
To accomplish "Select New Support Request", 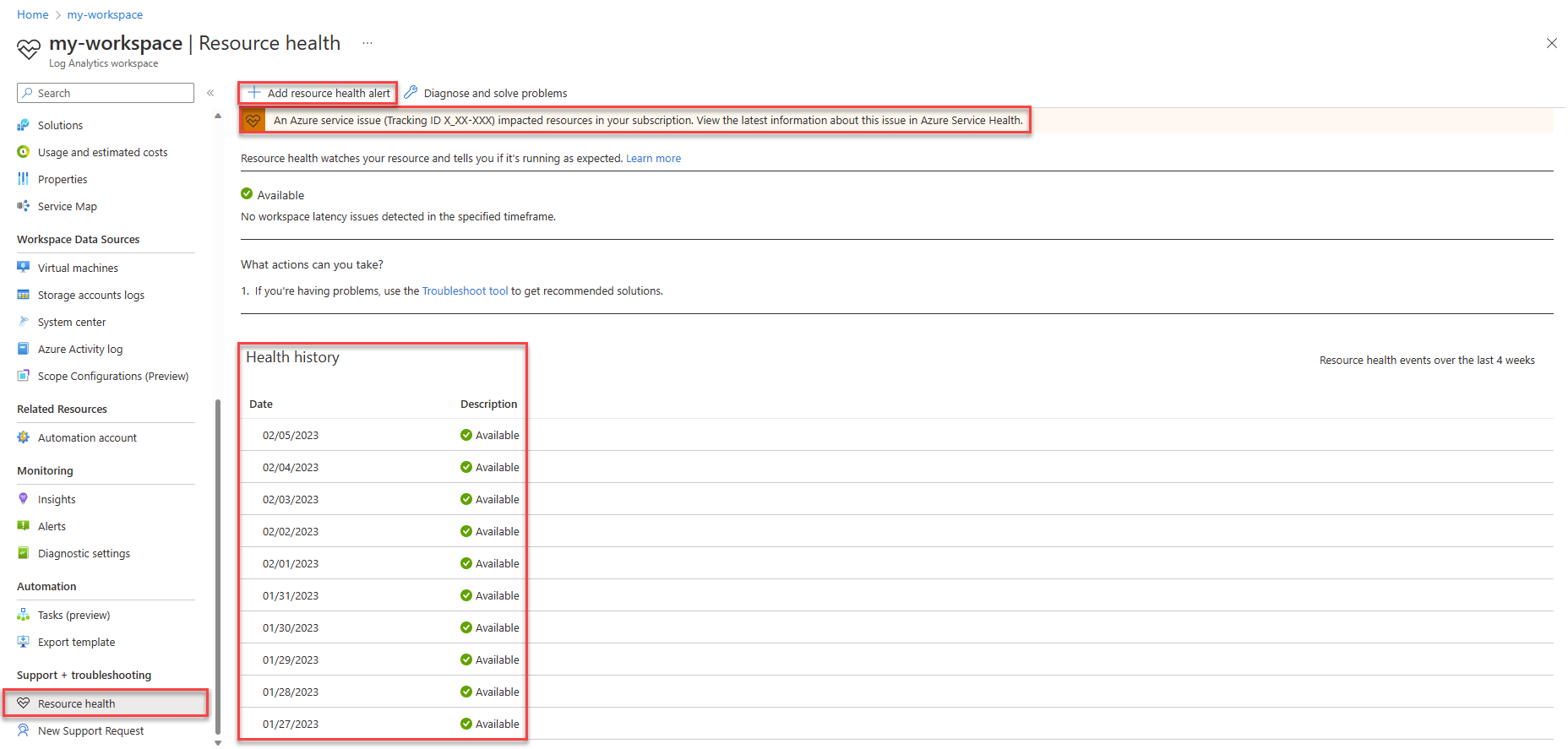I will pyautogui.click(x=90, y=730).
